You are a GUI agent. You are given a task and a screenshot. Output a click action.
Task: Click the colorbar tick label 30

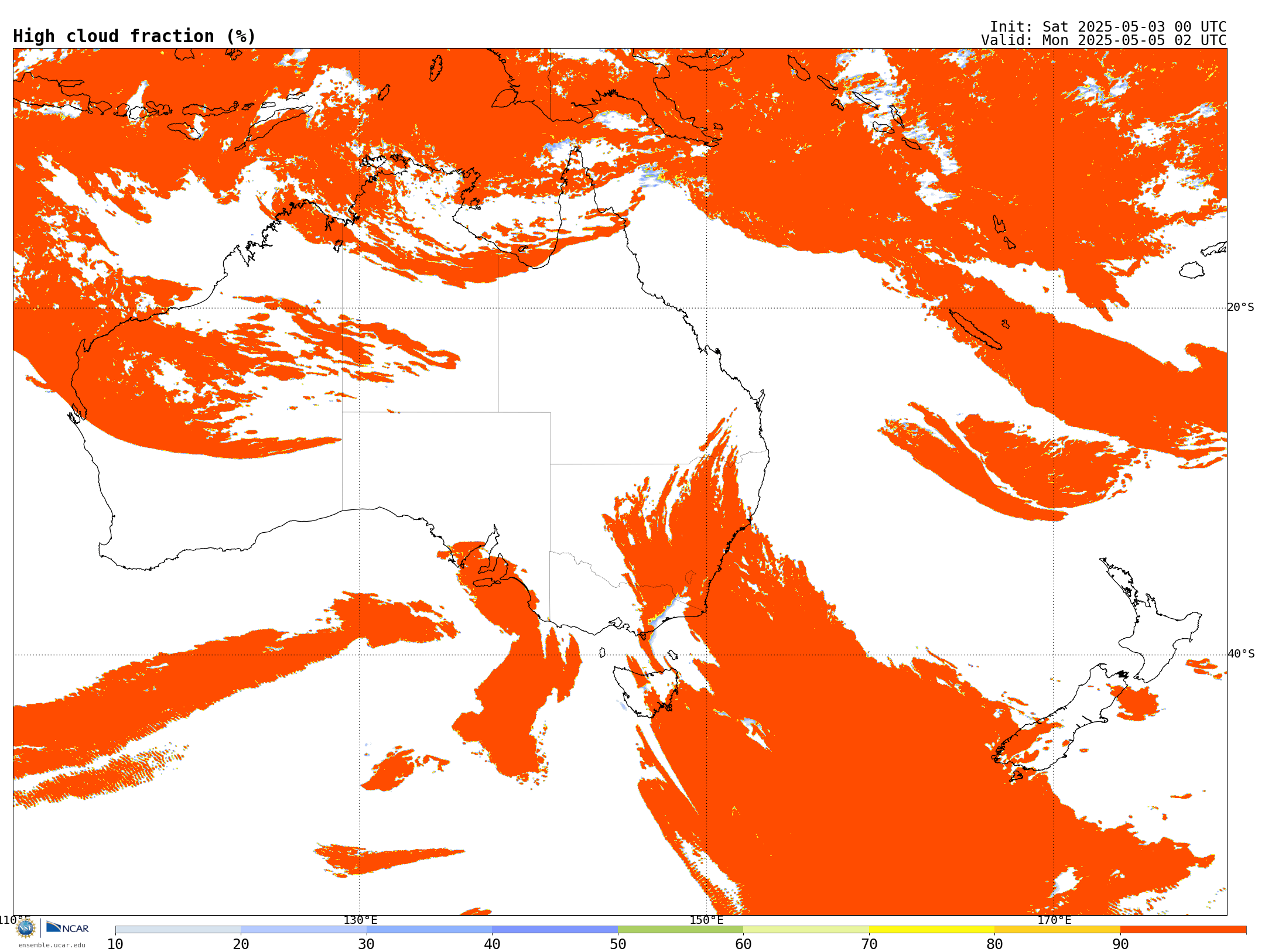(x=367, y=944)
